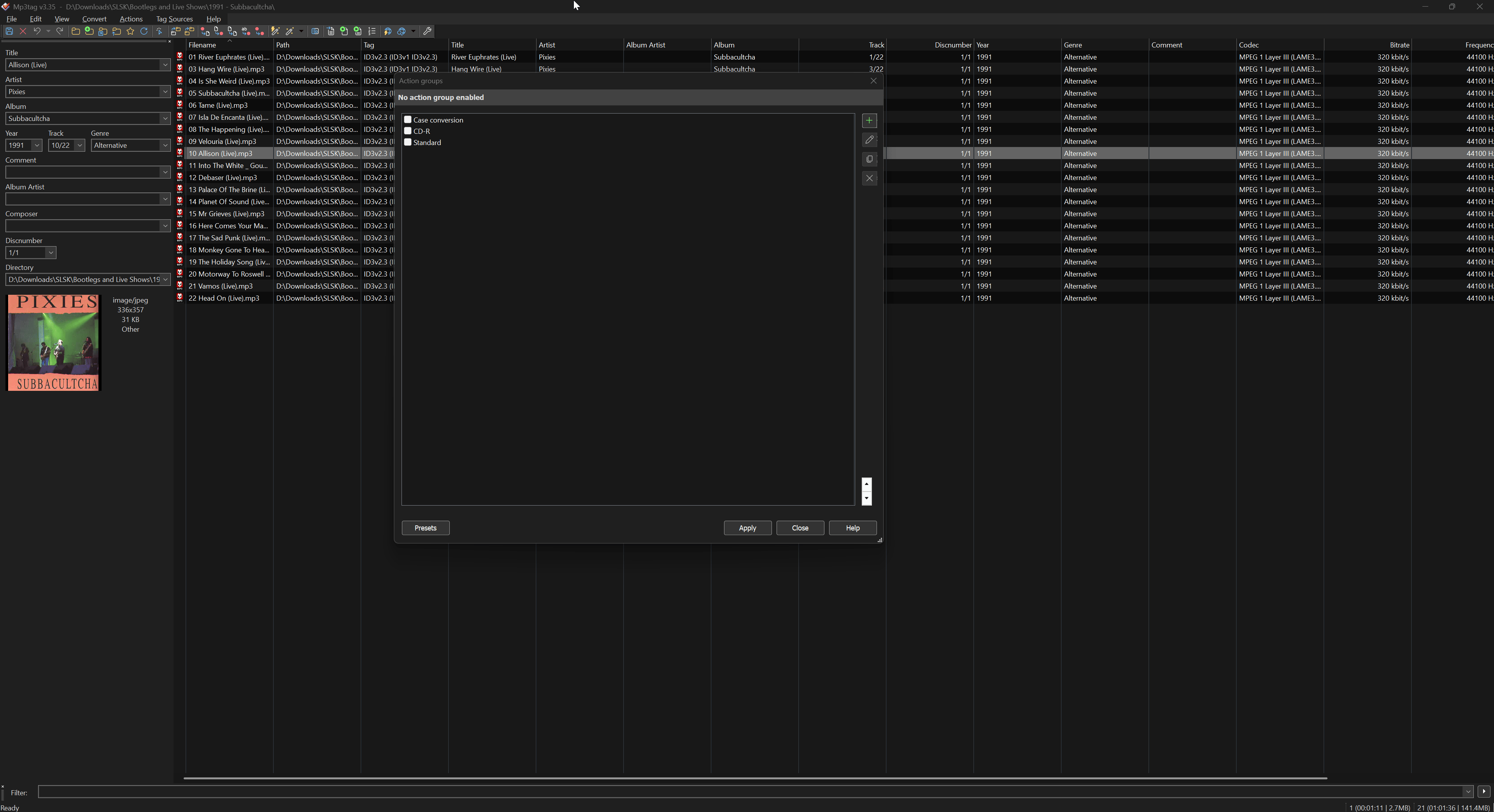Enable the Case conversion action group
The height and width of the screenshot is (812, 1494).
[x=408, y=120]
